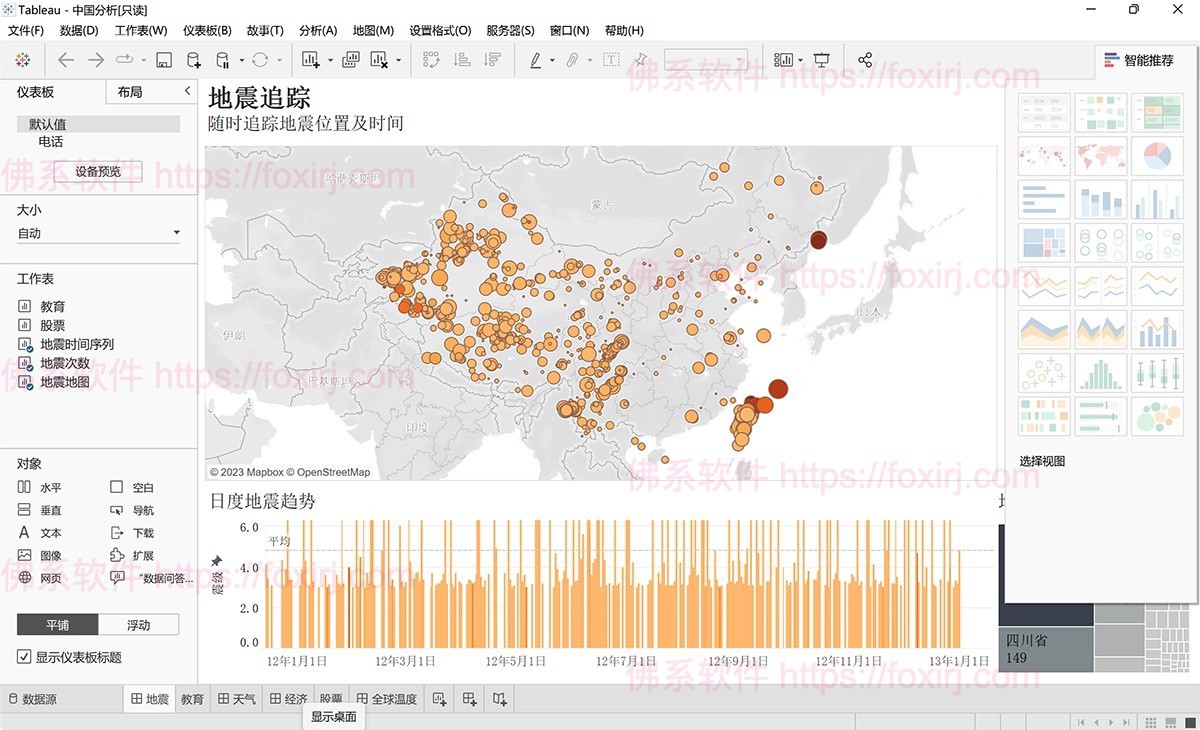The height and width of the screenshot is (730, 1200).
Task: Open the 地图(M) menu
Action: coord(373,30)
